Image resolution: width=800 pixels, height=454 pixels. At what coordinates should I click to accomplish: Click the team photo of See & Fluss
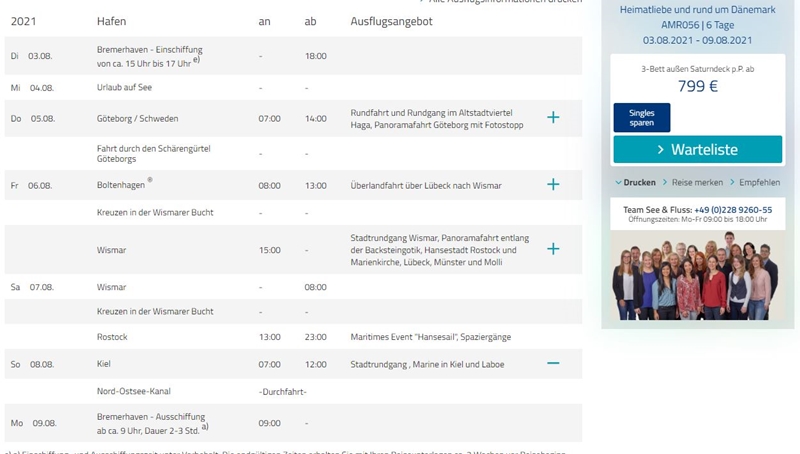coord(697,275)
